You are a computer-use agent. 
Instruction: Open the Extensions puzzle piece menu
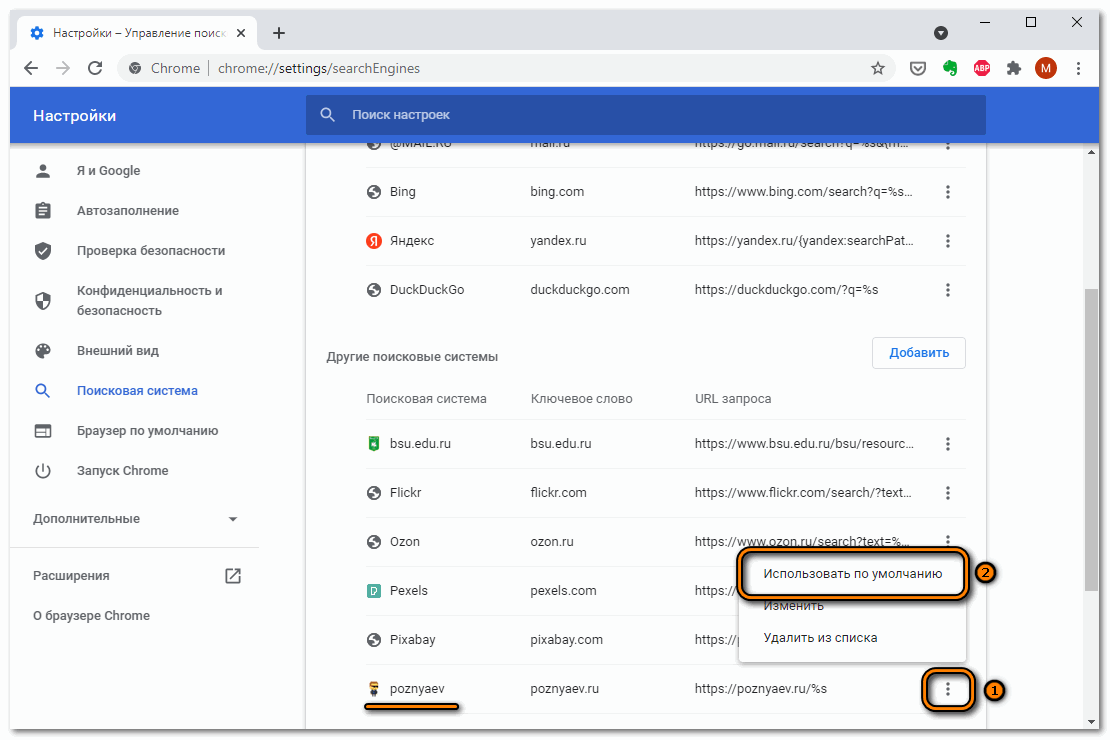(x=1014, y=68)
